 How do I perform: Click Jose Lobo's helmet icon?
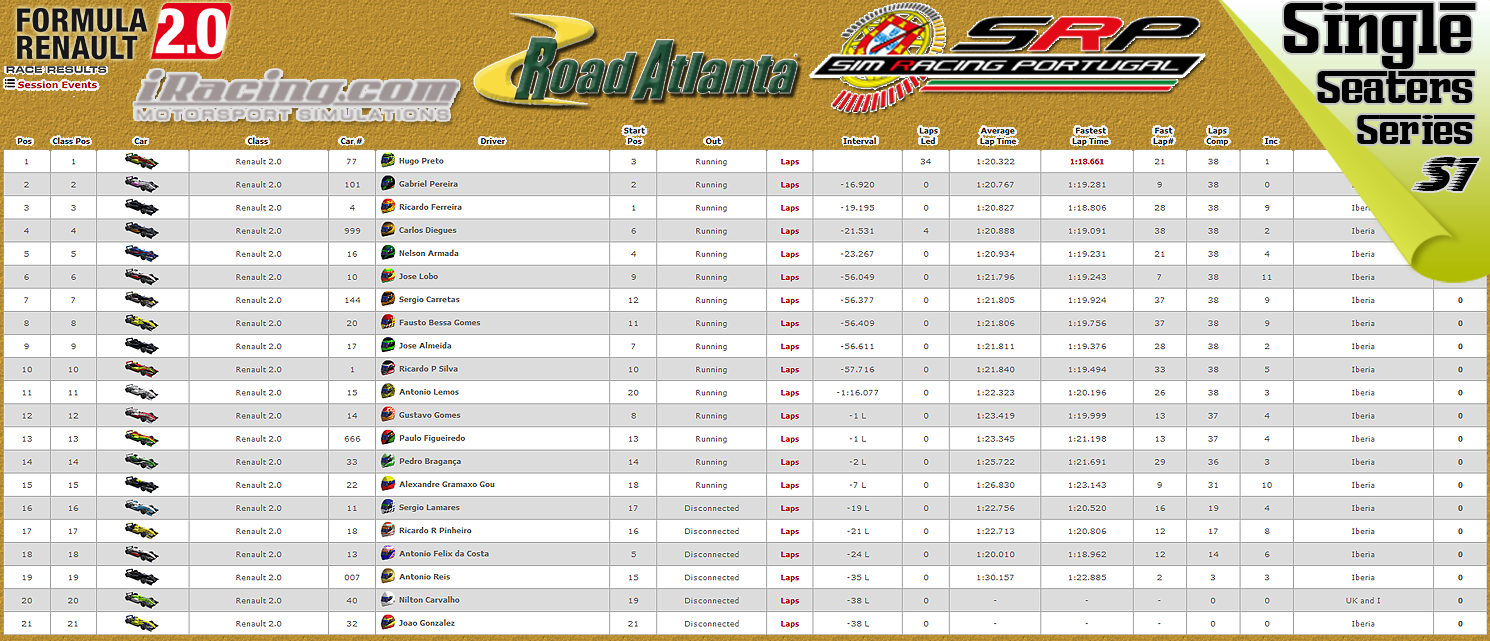388,276
